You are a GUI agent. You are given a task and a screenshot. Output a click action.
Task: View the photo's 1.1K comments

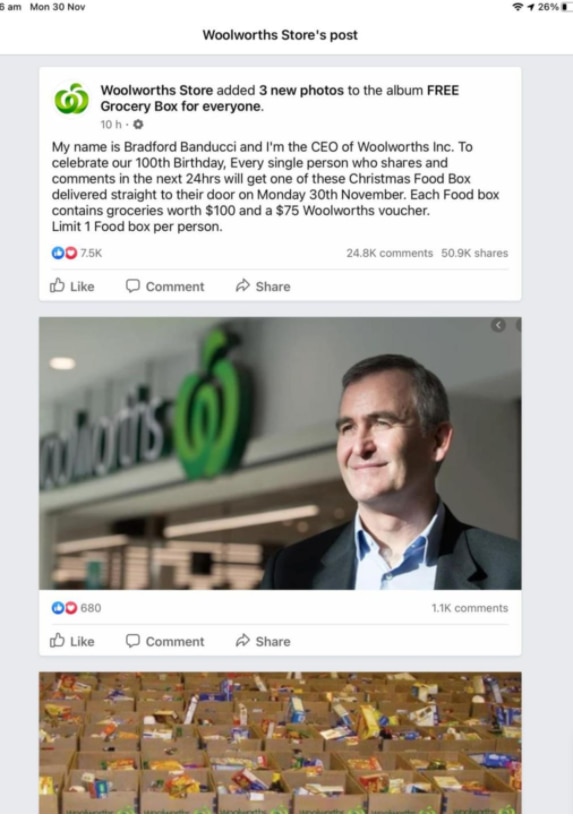[x=469, y=608]
